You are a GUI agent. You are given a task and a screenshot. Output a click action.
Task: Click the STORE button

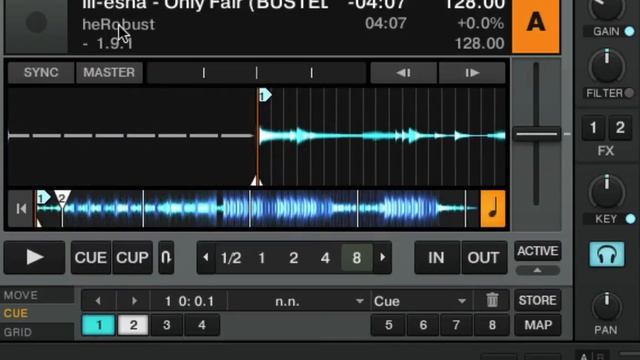[x=538, y=300]
